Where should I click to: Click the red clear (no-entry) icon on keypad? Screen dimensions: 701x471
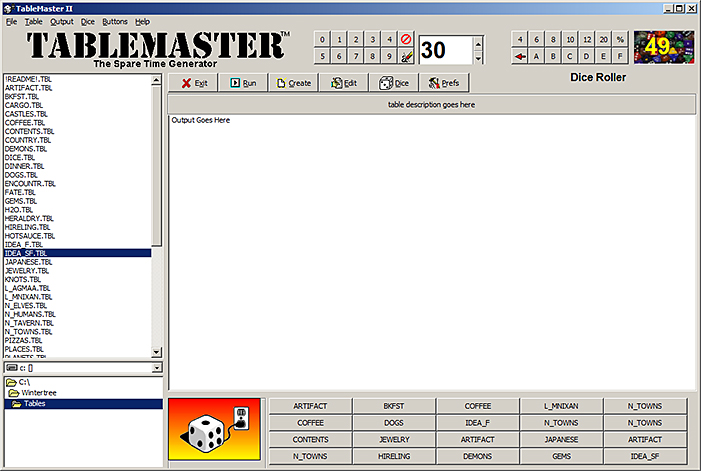coord(406,39)
